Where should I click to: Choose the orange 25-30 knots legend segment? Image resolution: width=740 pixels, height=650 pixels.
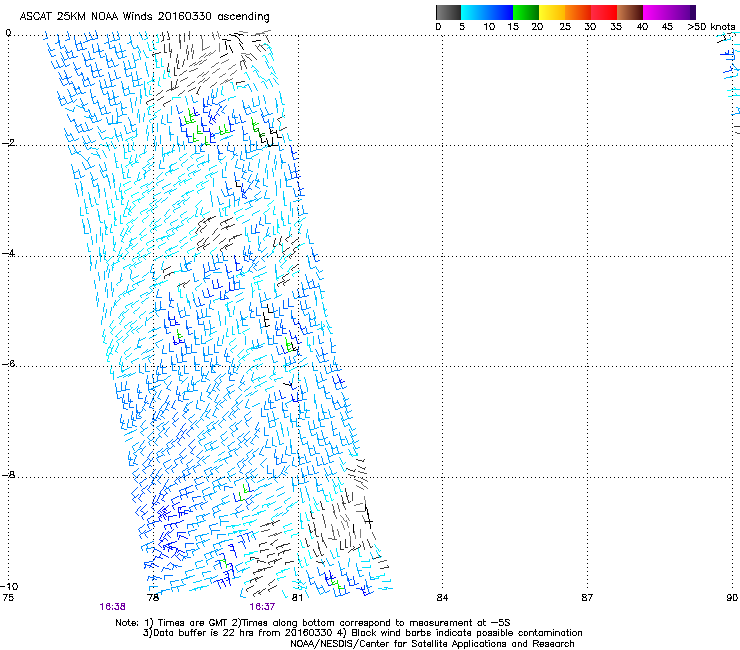pyautogui.click(x=578, y=12)
